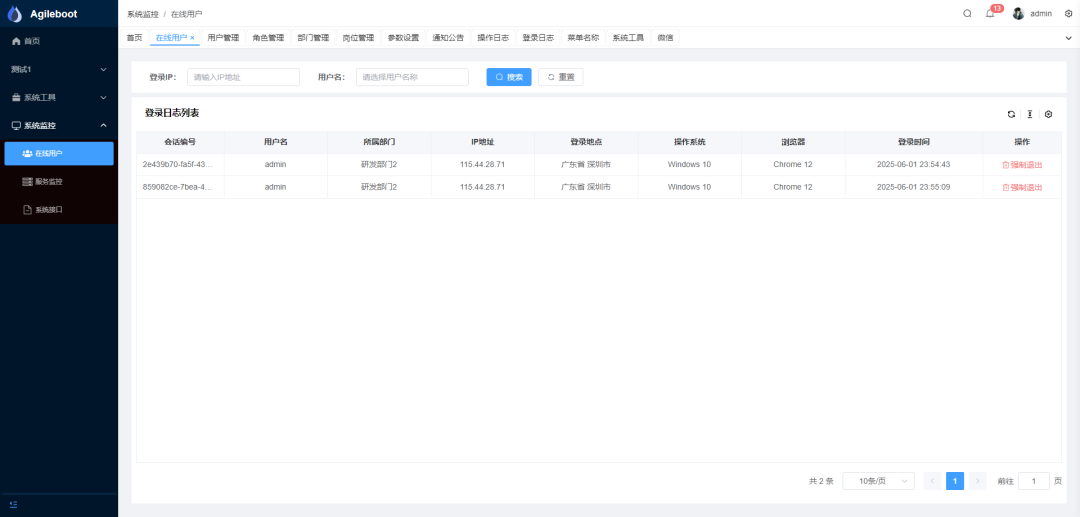Image resolution: width=1080 pixels, height=517 pixels.
Task: Open the tab options chevron dropdown
Action: pos(1068,38)
